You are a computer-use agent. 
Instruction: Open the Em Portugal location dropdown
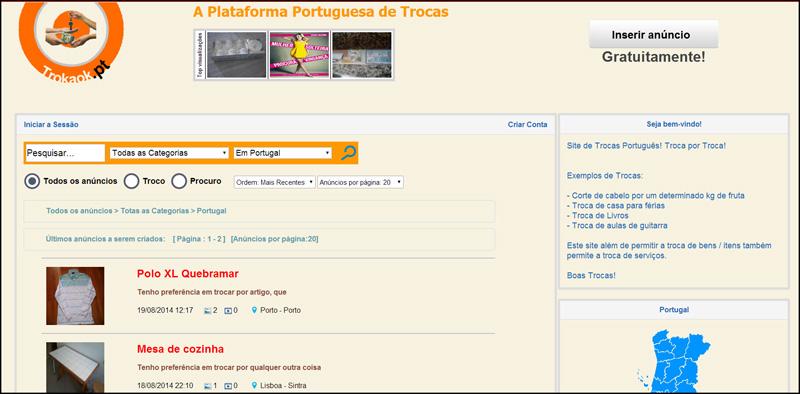[x=283, y=153]
